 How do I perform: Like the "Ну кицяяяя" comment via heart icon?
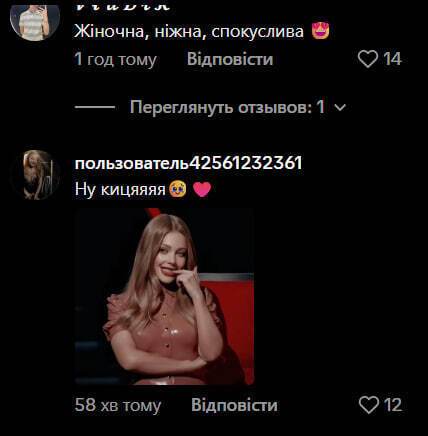tap(369, 405)
